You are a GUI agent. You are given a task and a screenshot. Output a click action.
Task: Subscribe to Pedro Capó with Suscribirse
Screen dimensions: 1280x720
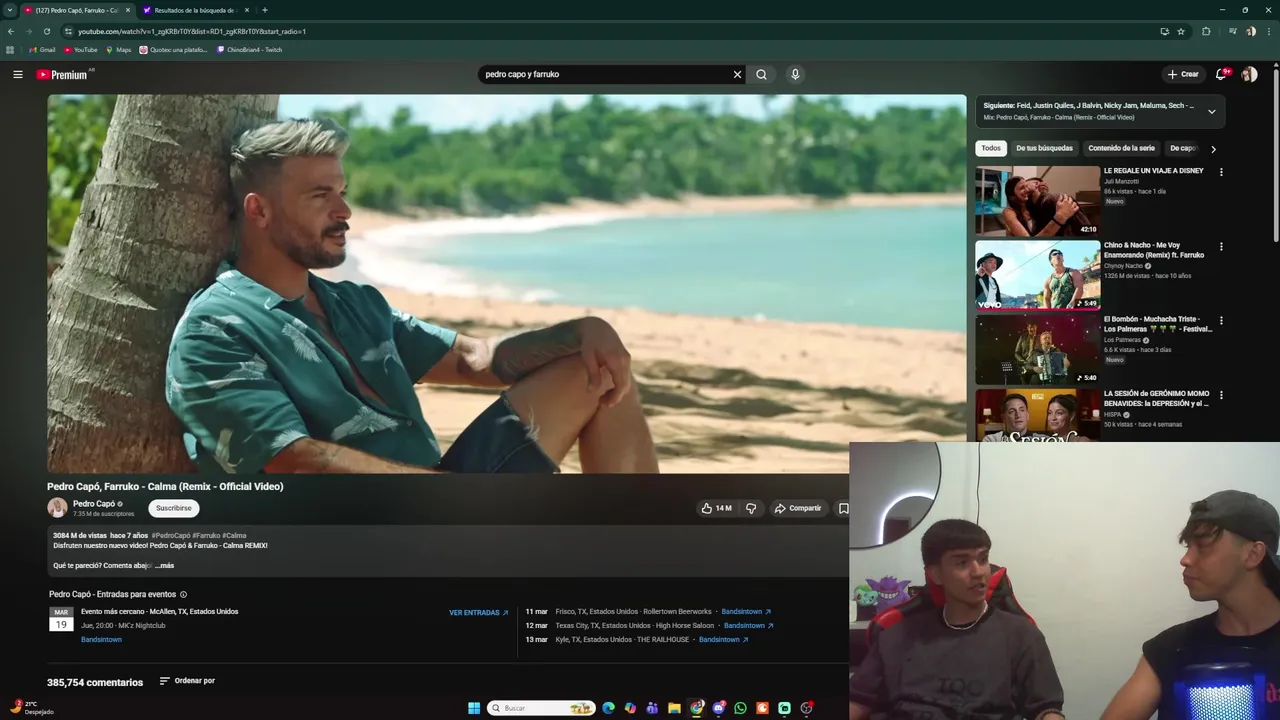point(174,508)
